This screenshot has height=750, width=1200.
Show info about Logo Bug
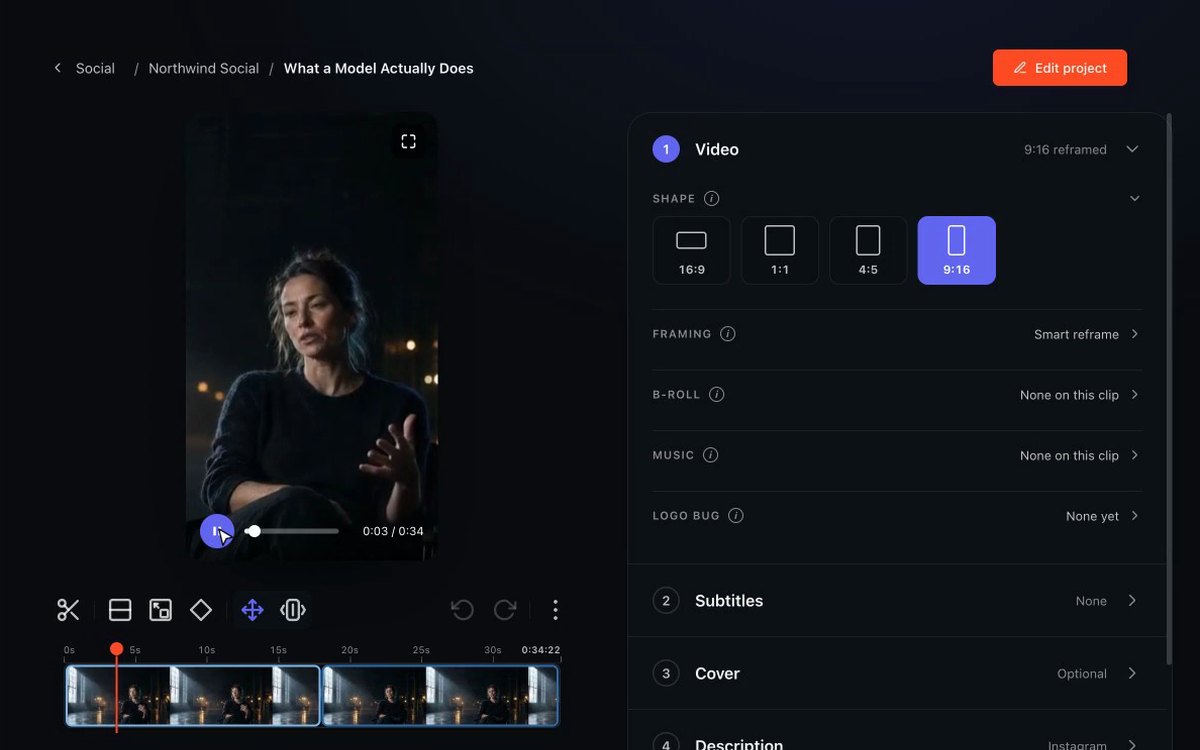(x=736, y=516)
